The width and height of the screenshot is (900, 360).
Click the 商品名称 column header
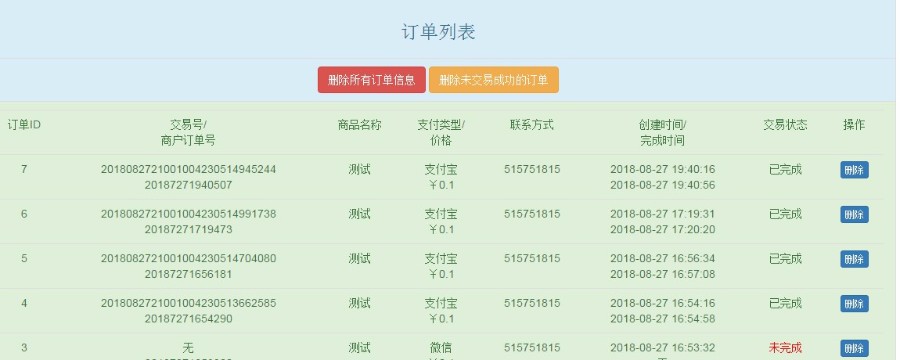coord(359,125)
